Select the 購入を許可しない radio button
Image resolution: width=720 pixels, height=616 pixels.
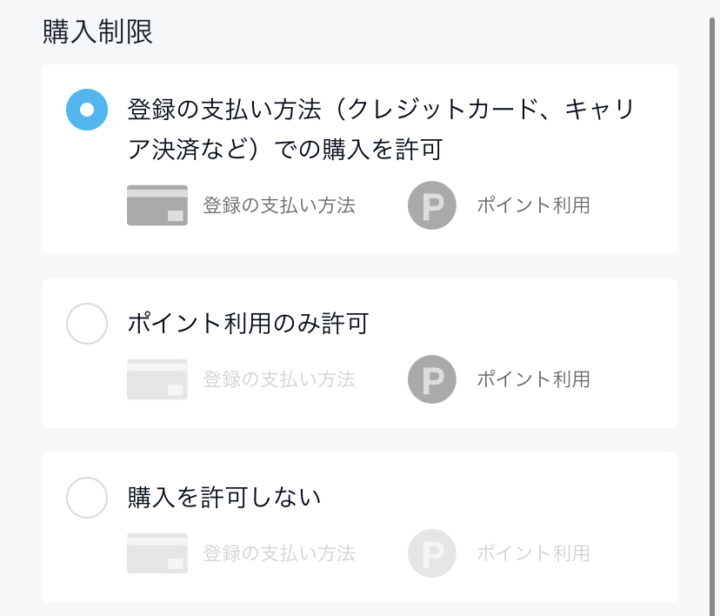87,498
